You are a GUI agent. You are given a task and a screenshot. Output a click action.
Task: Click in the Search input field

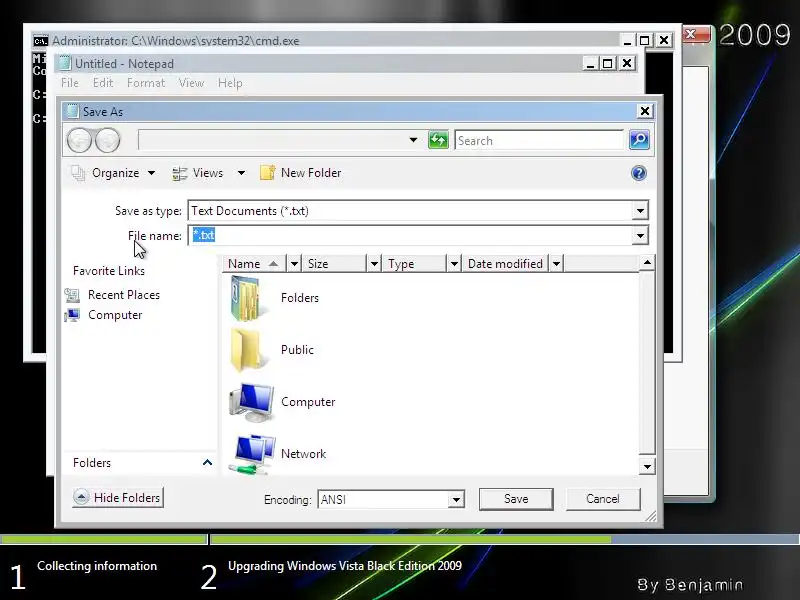pos(539,140)
